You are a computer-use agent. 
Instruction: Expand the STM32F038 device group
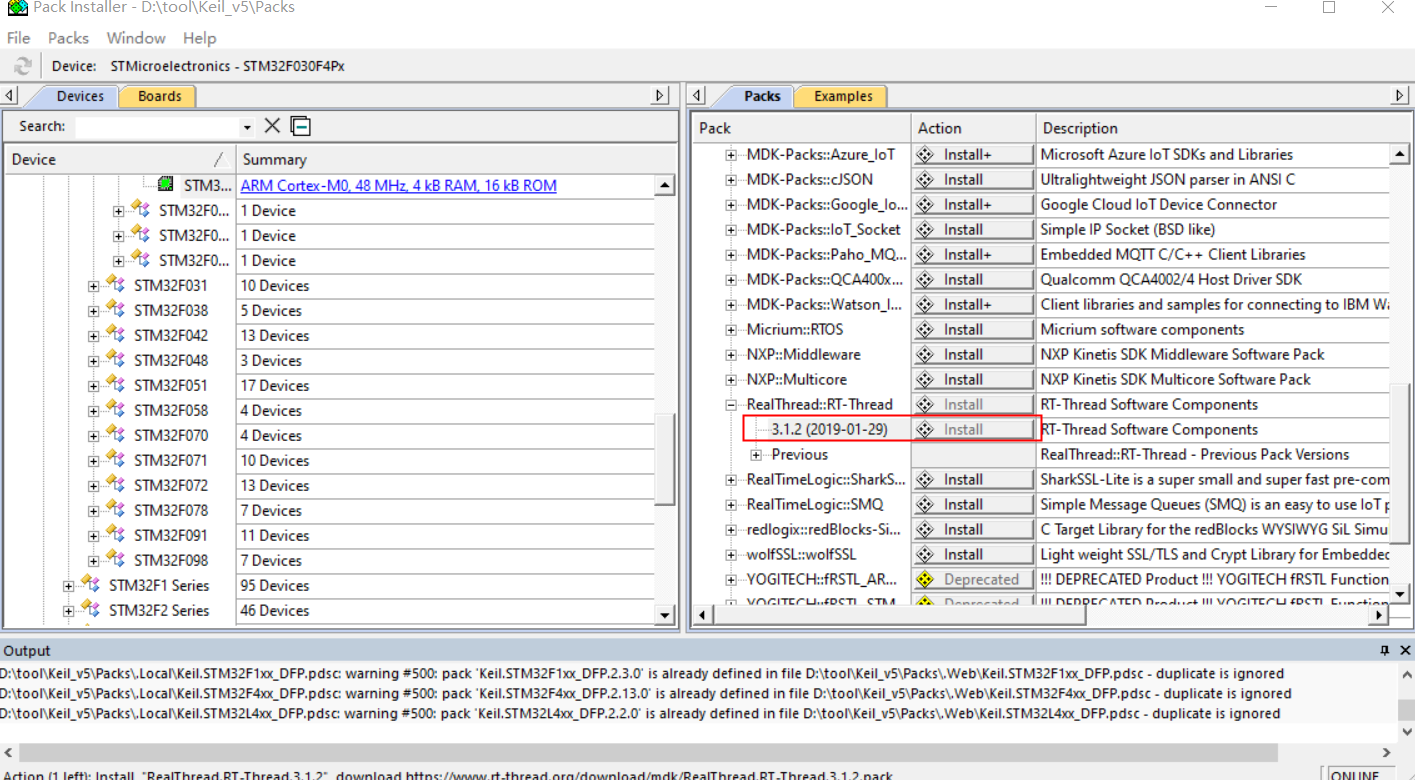[93, 311]
